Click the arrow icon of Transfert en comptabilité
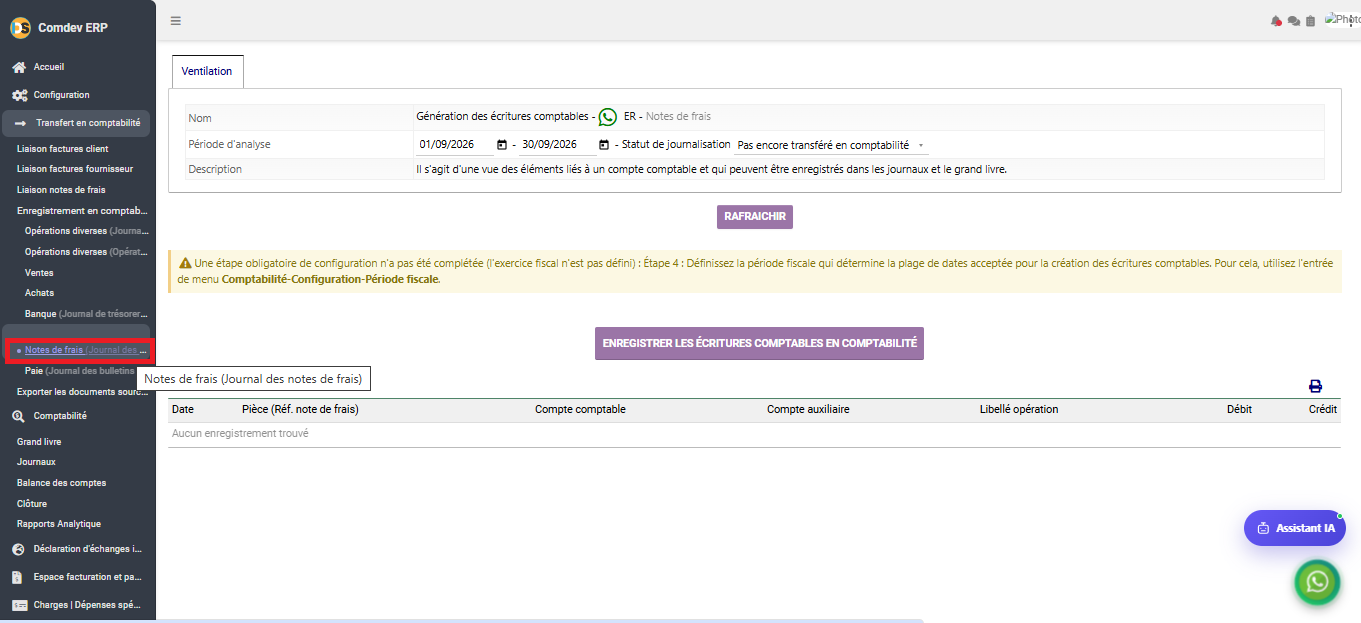Viewport: 1361px width, 623px height. (x=19, y=123)
